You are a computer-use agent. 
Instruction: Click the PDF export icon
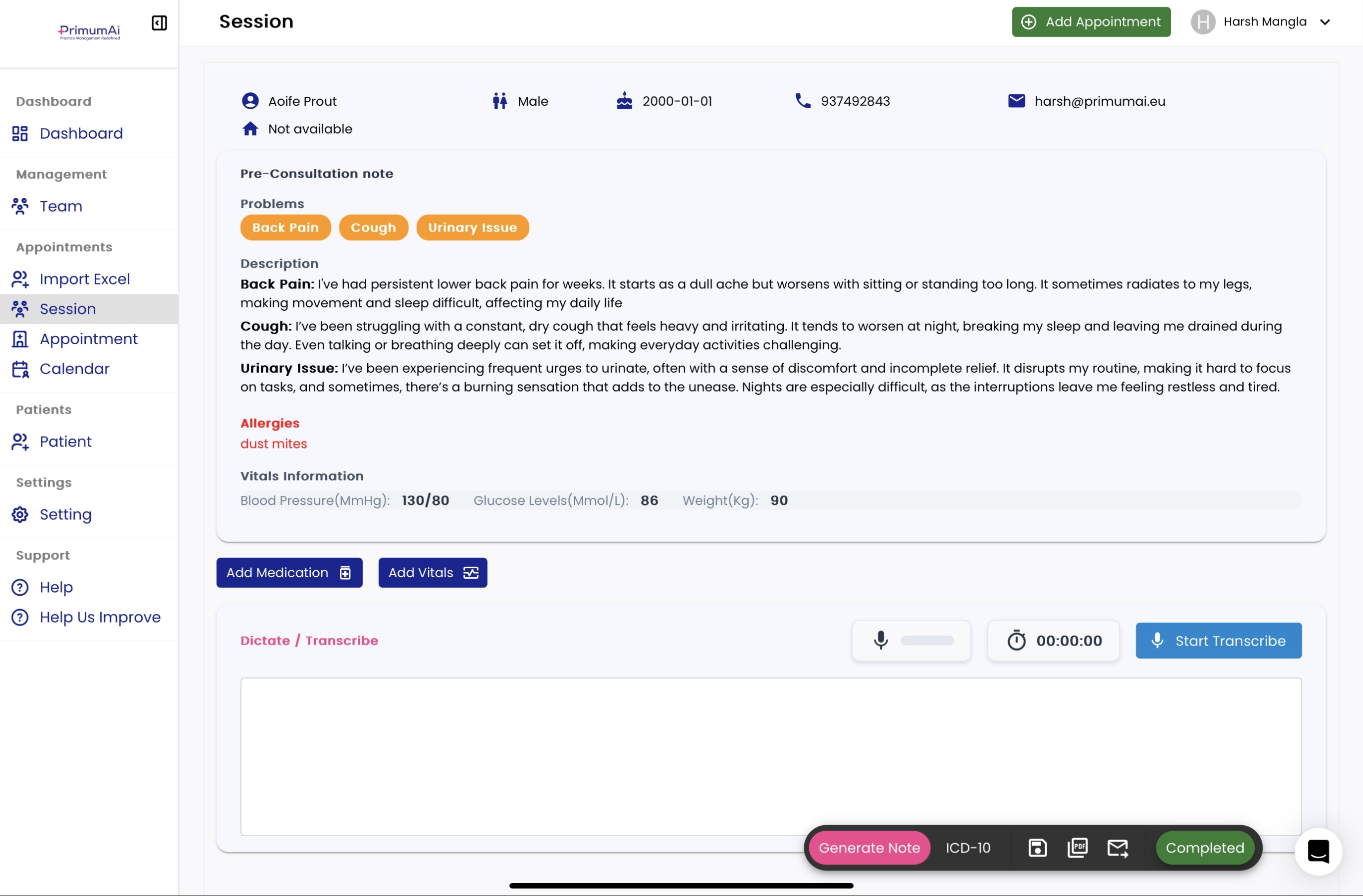click(x=1077, y=847)
